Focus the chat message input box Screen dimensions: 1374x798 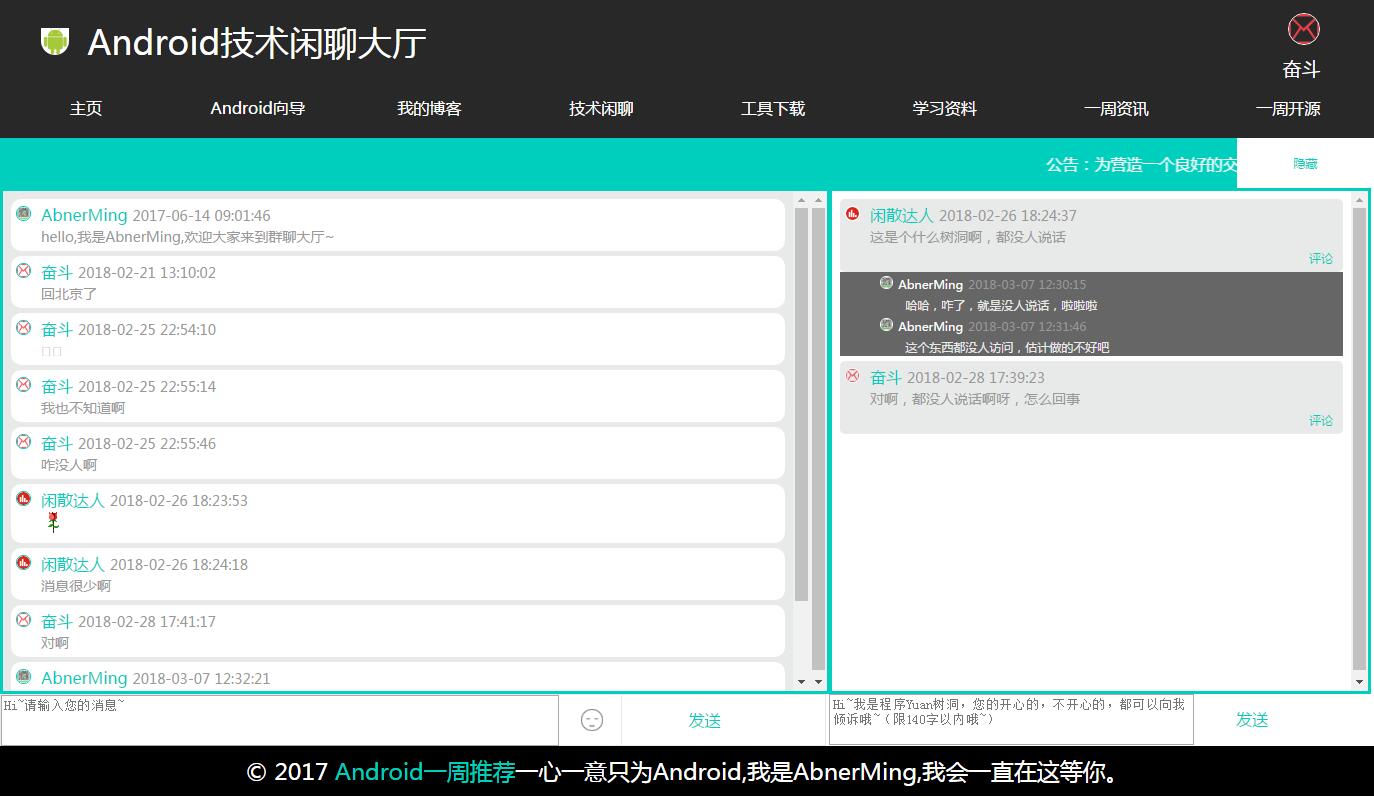(280, 720)
